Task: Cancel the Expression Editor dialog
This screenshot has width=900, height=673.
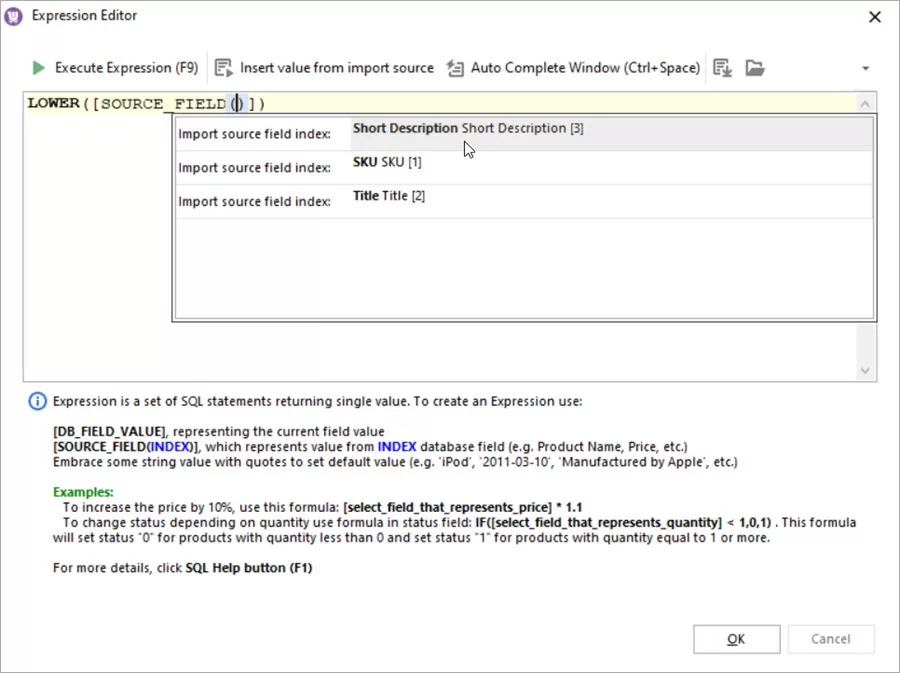Action: click(x=831, y=639)
